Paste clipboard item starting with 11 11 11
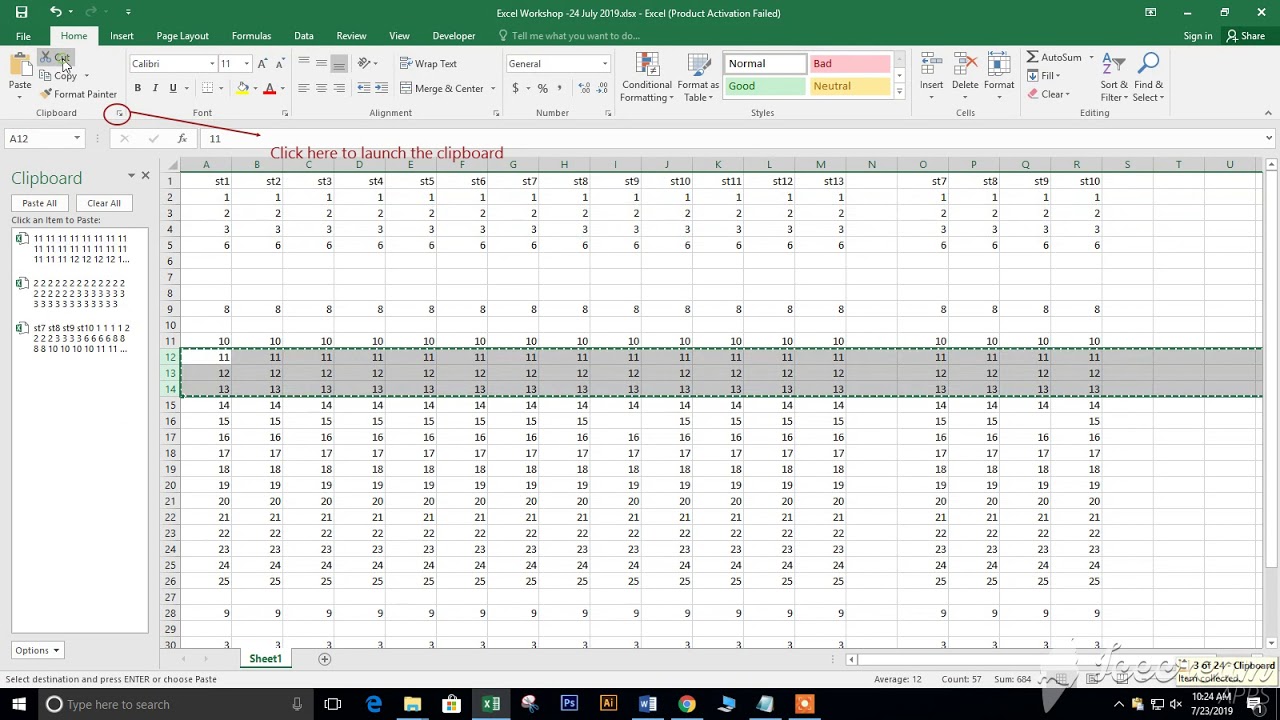 [x=80, y=249]
